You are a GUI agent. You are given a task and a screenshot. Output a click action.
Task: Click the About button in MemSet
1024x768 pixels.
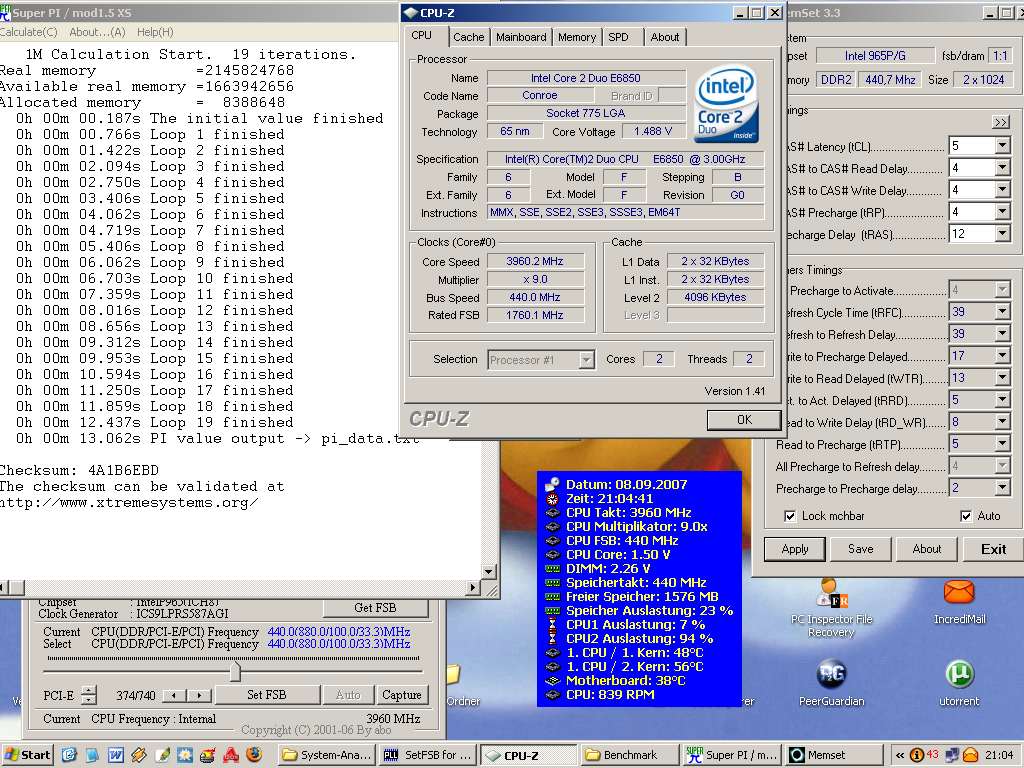(x=927, y=549)
